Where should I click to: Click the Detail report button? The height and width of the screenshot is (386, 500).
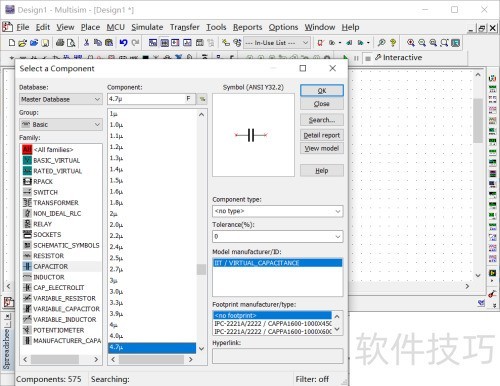pos(322,135)
